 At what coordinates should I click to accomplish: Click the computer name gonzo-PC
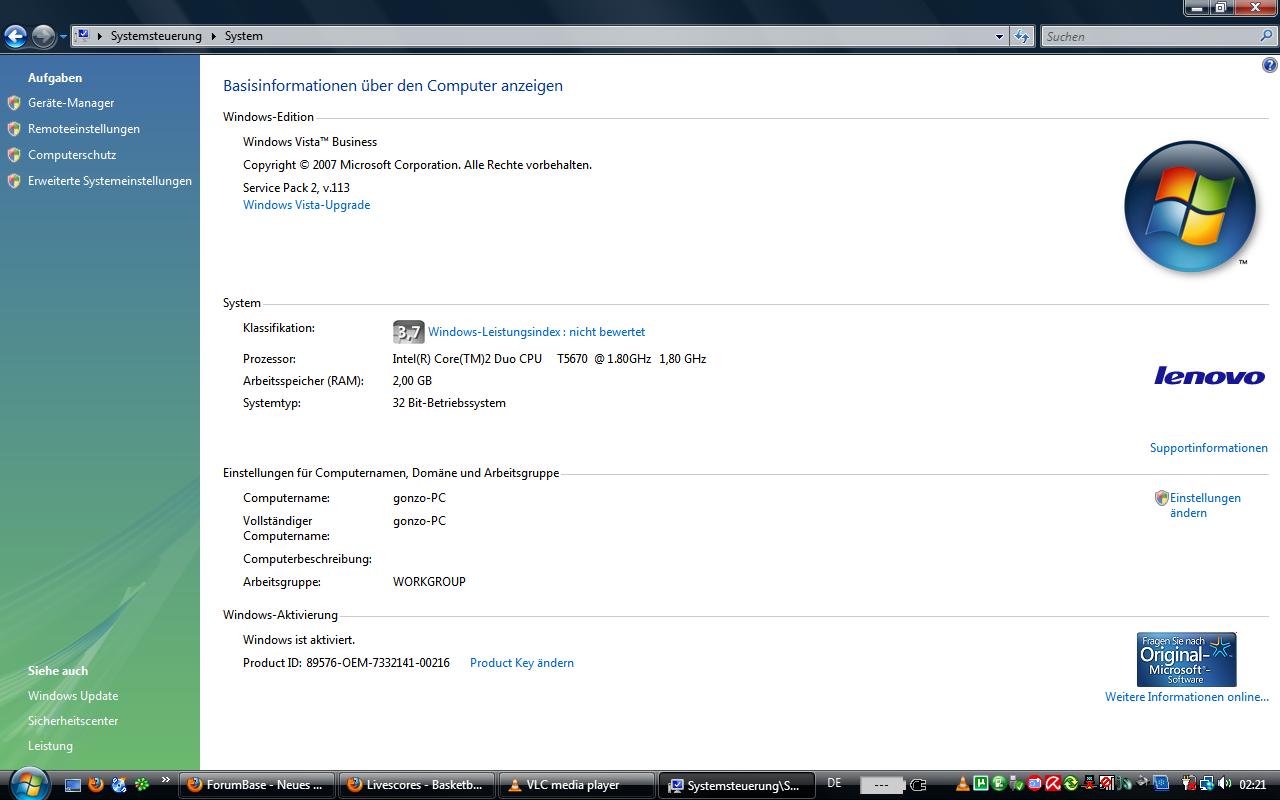pyautogui.click(x=419, y=498)
